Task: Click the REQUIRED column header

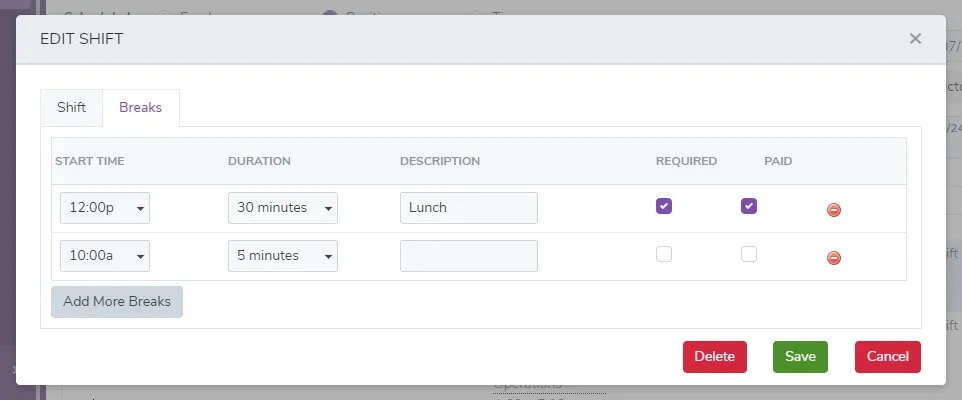Action: [x=687, y=161]
